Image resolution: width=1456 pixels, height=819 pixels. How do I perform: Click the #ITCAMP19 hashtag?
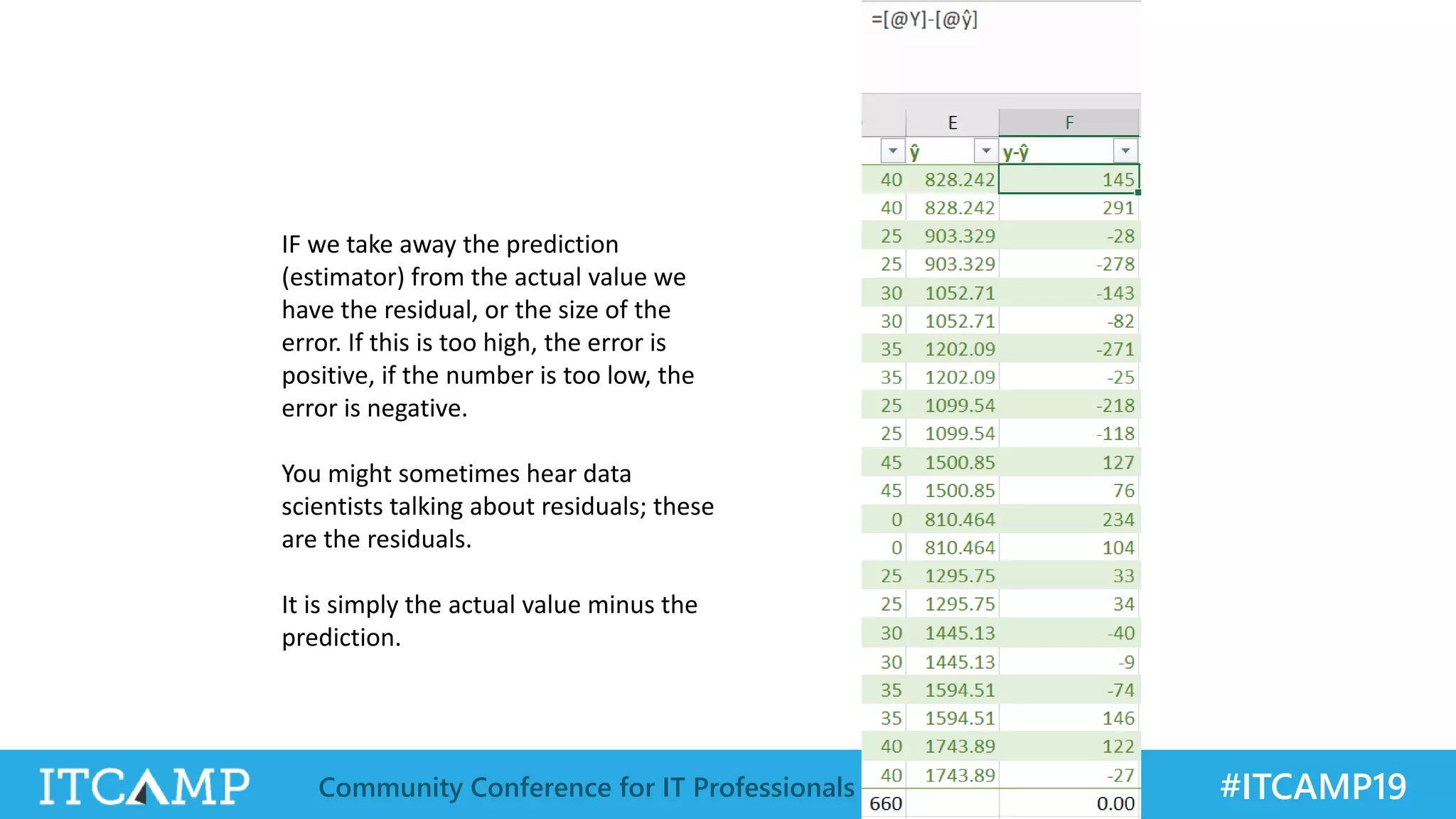pos(1313,786)
